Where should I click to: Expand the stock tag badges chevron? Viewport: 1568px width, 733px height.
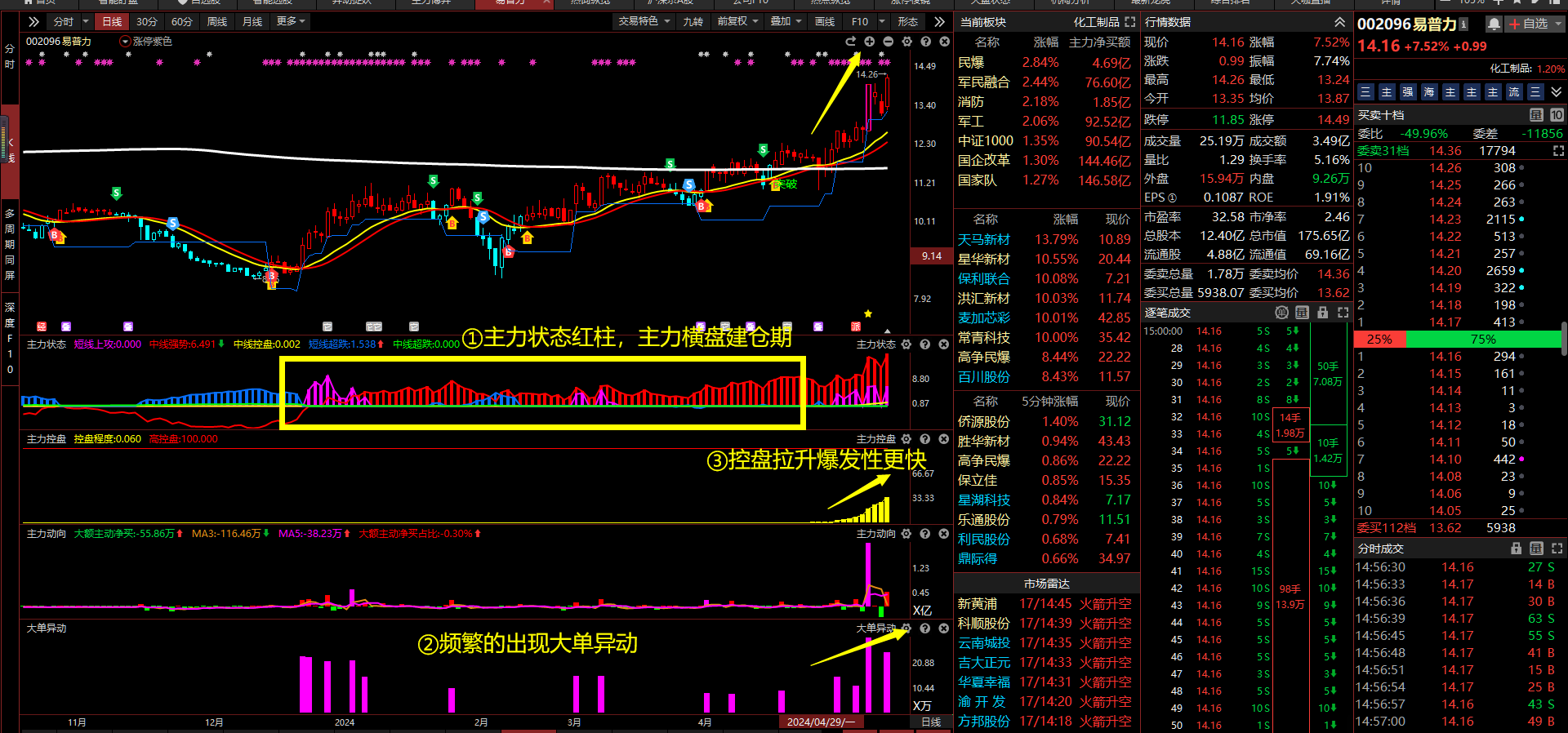point(1557,92)
